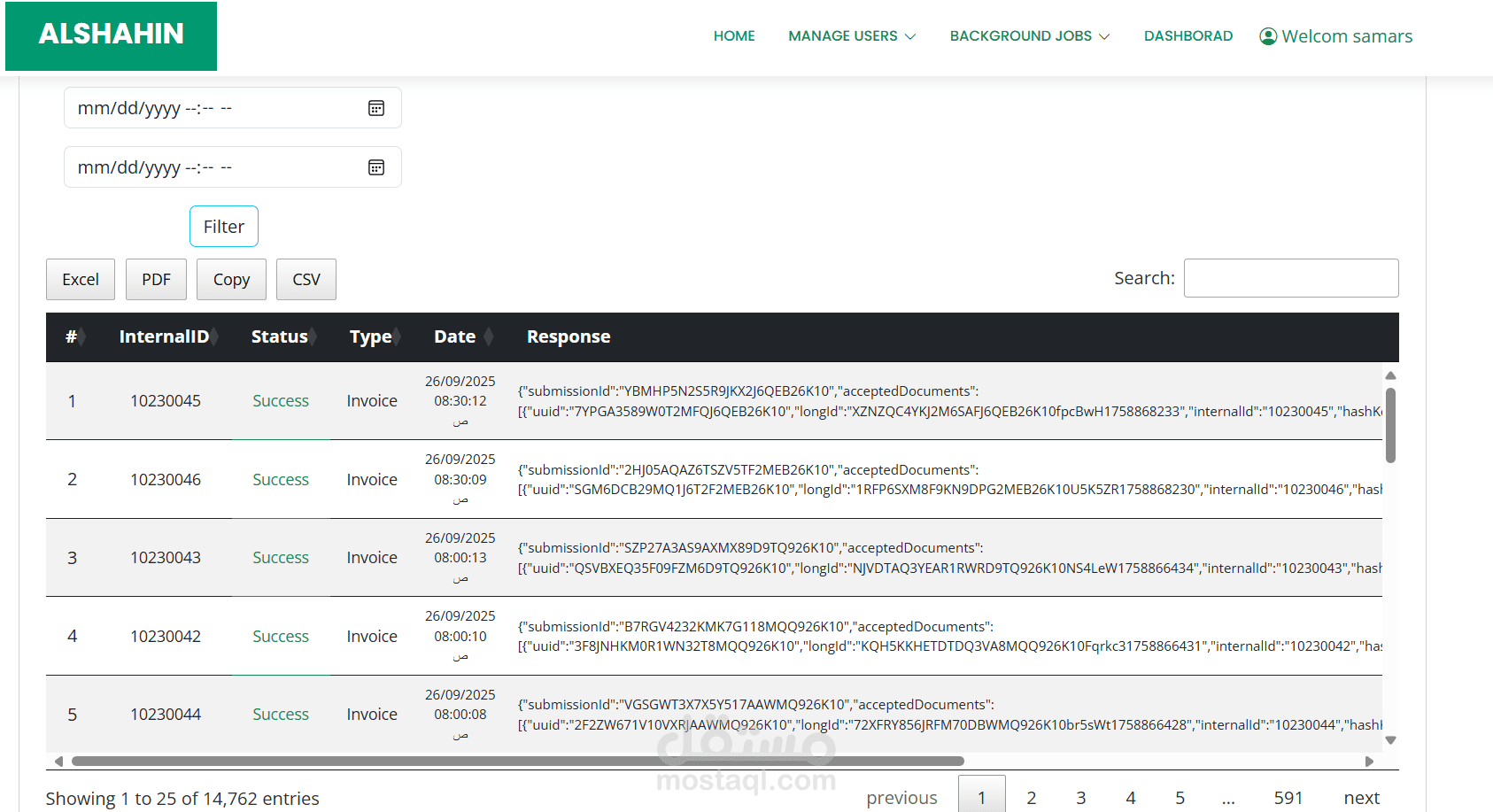Focus the Search input field
The width and height of the screenshot is (1493, 812).
(x=1291, y=278)
